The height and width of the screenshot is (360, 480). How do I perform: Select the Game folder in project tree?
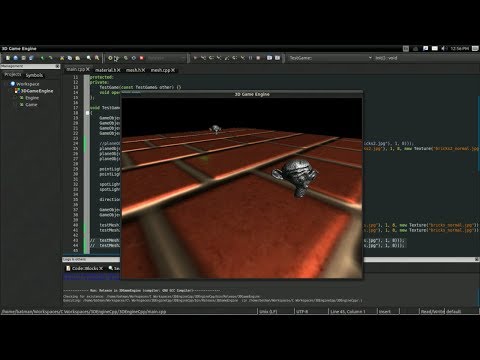click(31, 105)
